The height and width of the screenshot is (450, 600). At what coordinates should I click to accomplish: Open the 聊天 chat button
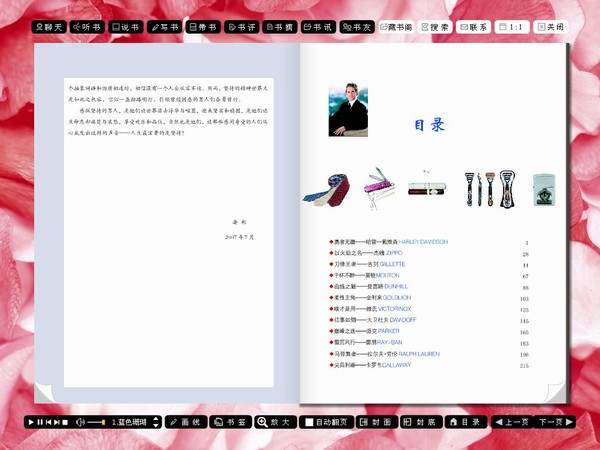49,27
